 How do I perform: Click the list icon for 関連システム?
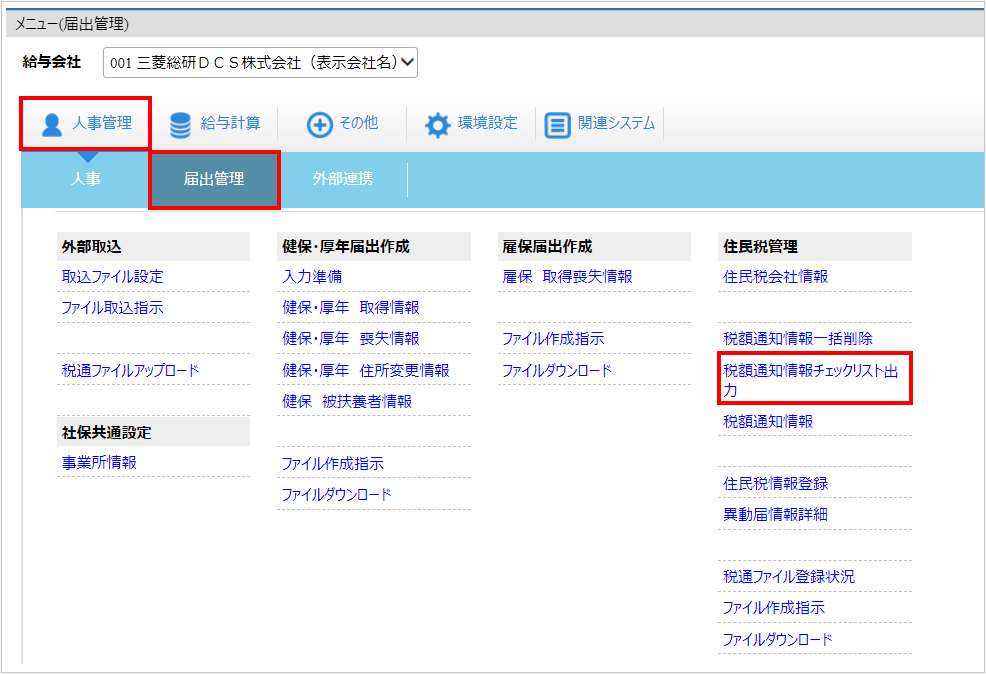[x=557, y=124]
